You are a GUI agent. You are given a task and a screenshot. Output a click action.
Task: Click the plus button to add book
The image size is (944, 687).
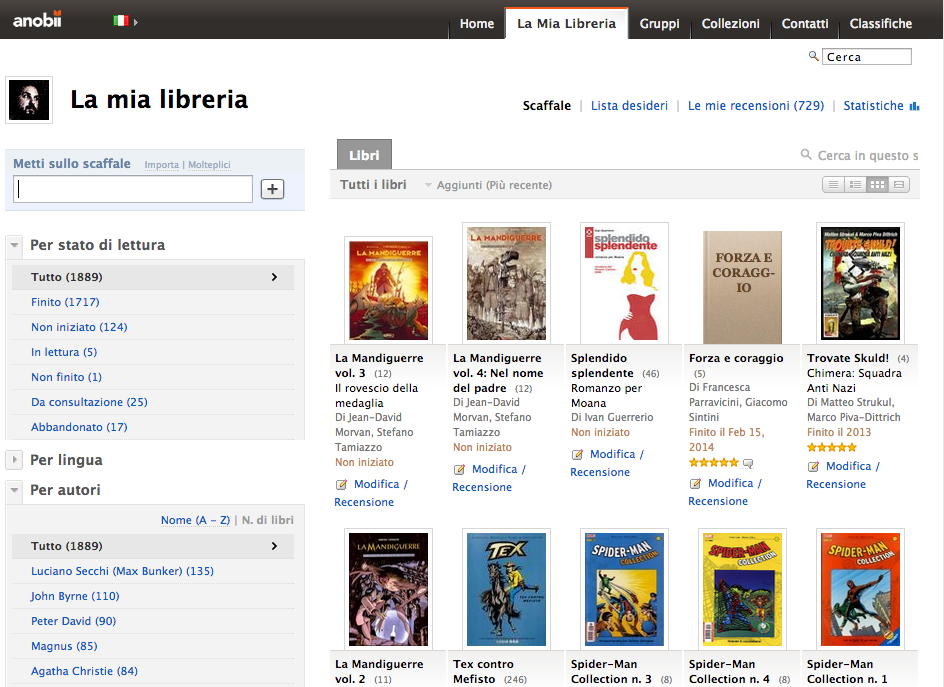(x=272, y=189)
